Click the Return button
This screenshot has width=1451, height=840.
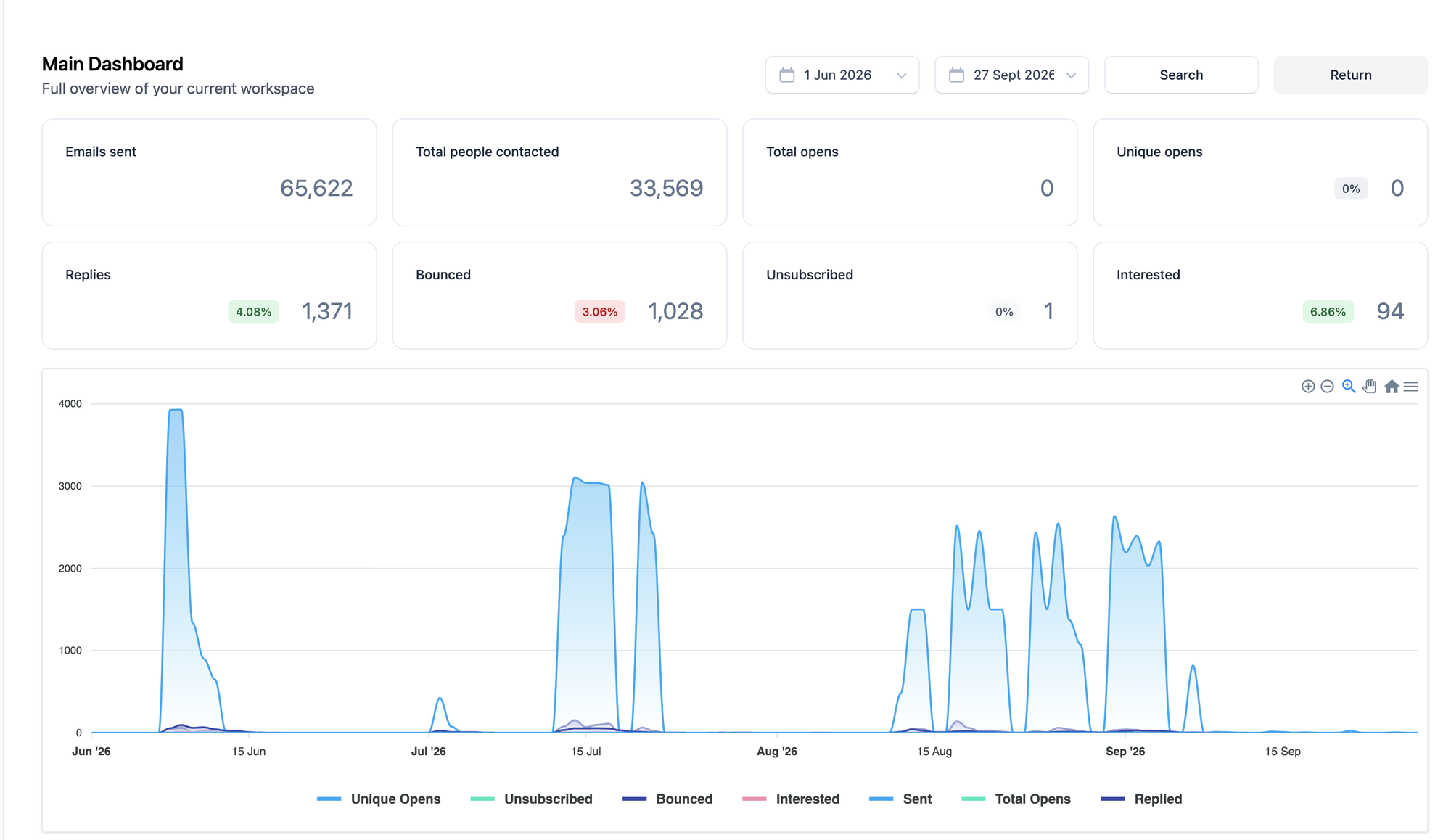tap(1351, 75)
